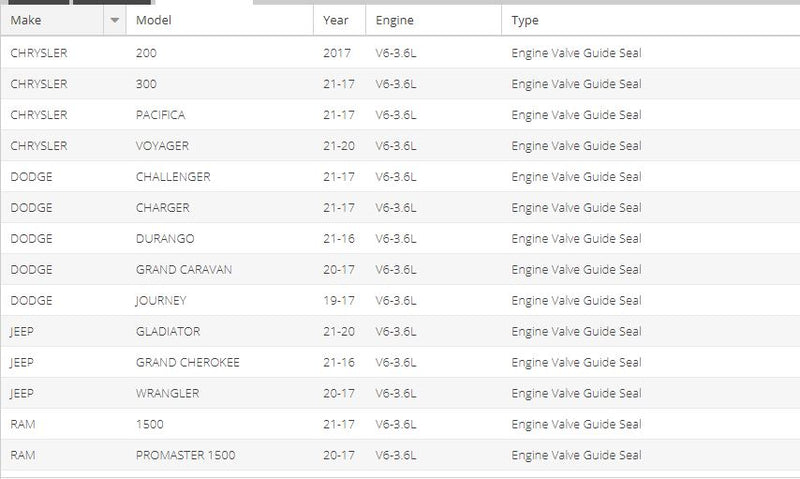This screenshot has width=800, height=479.
Task: Select the Dodge Challenger row
Action: [400, 177]
